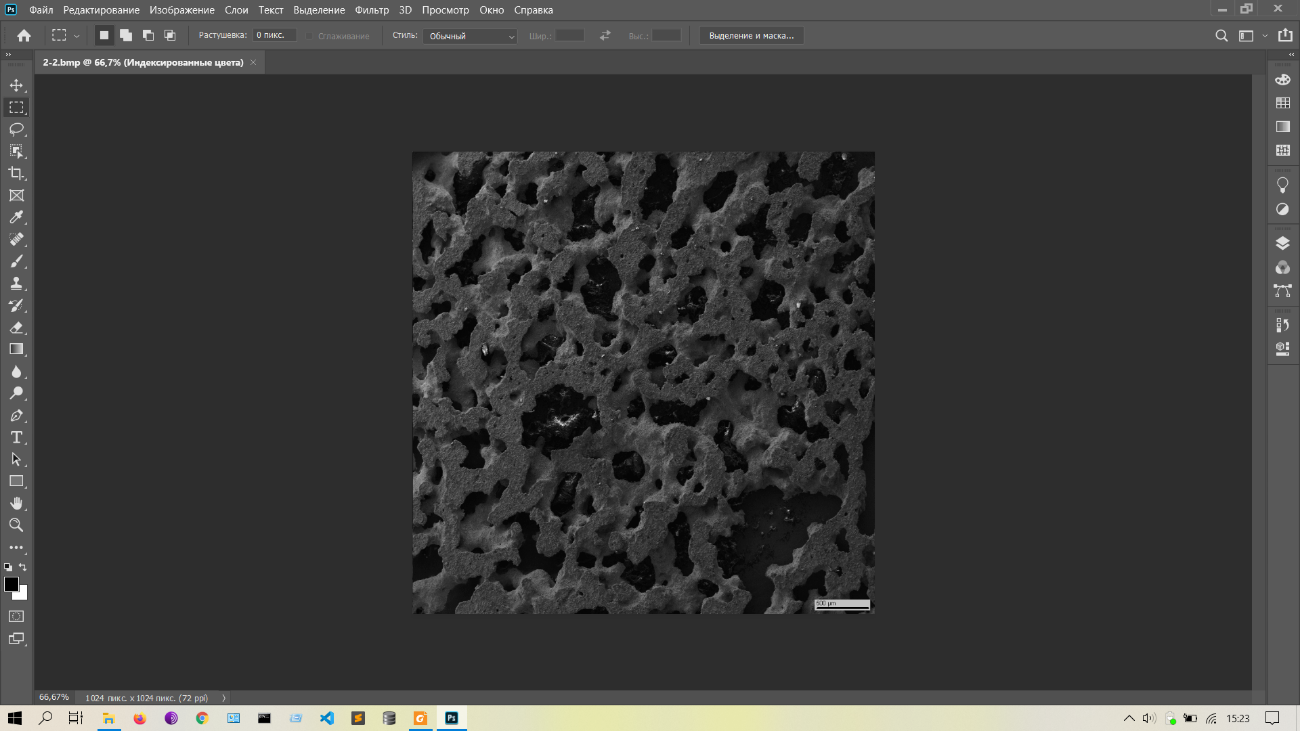Image resolution: width=1300 pixels, height=731 pixels.
Task: Select the Horizontal Type tool
Action: coord(16,437)
